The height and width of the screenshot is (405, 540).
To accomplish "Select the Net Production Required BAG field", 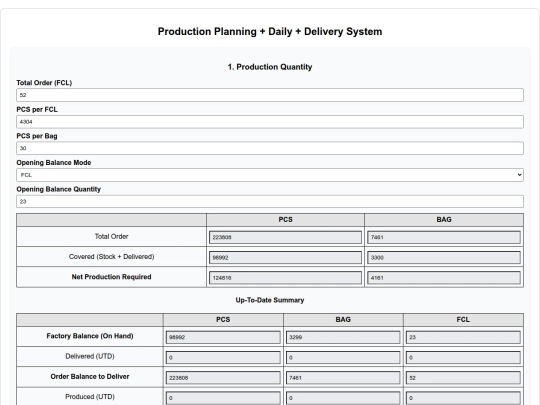I will click(444, 278).
